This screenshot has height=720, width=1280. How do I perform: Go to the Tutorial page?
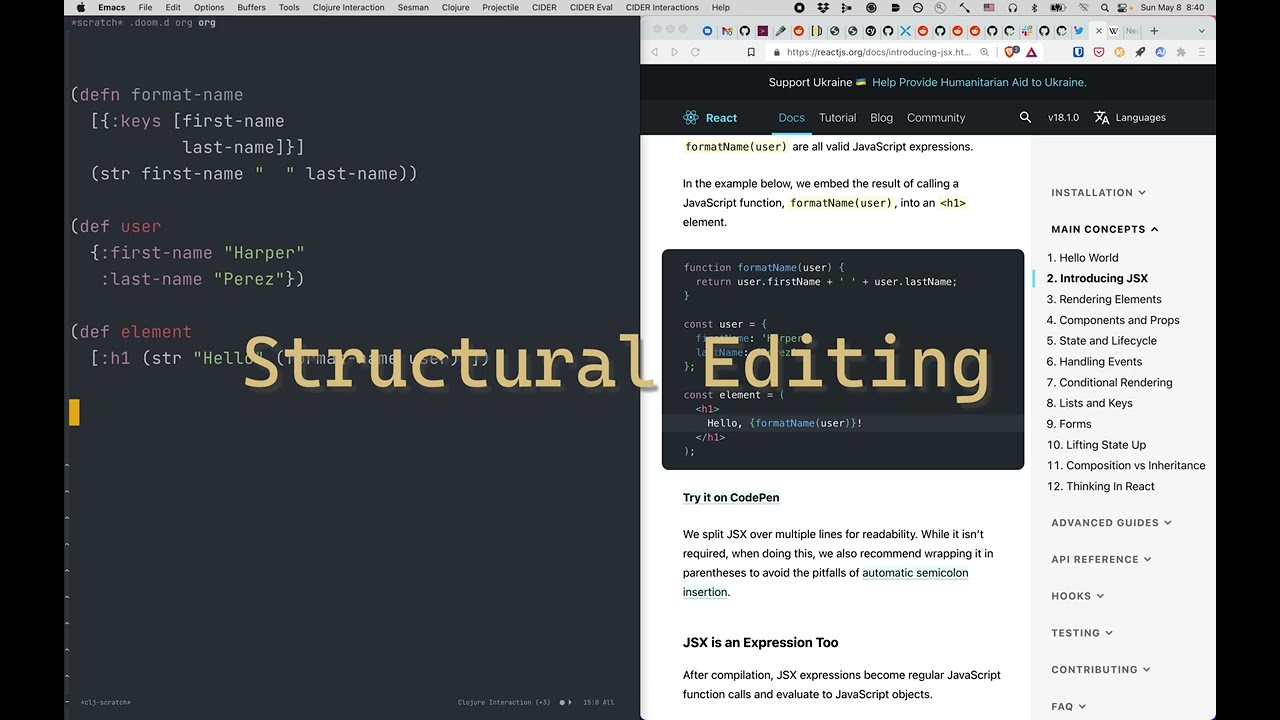point(837,117)
